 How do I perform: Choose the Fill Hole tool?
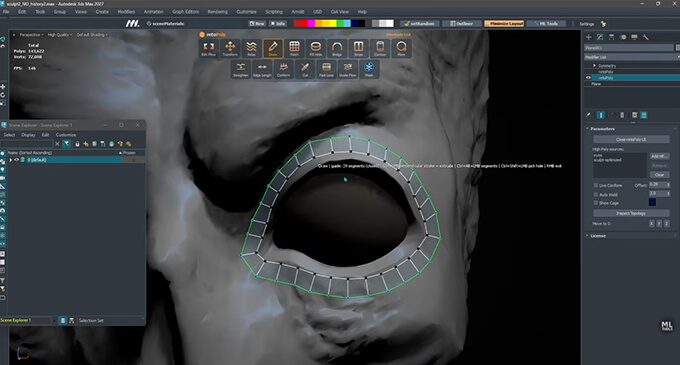(x=316, y=48)
